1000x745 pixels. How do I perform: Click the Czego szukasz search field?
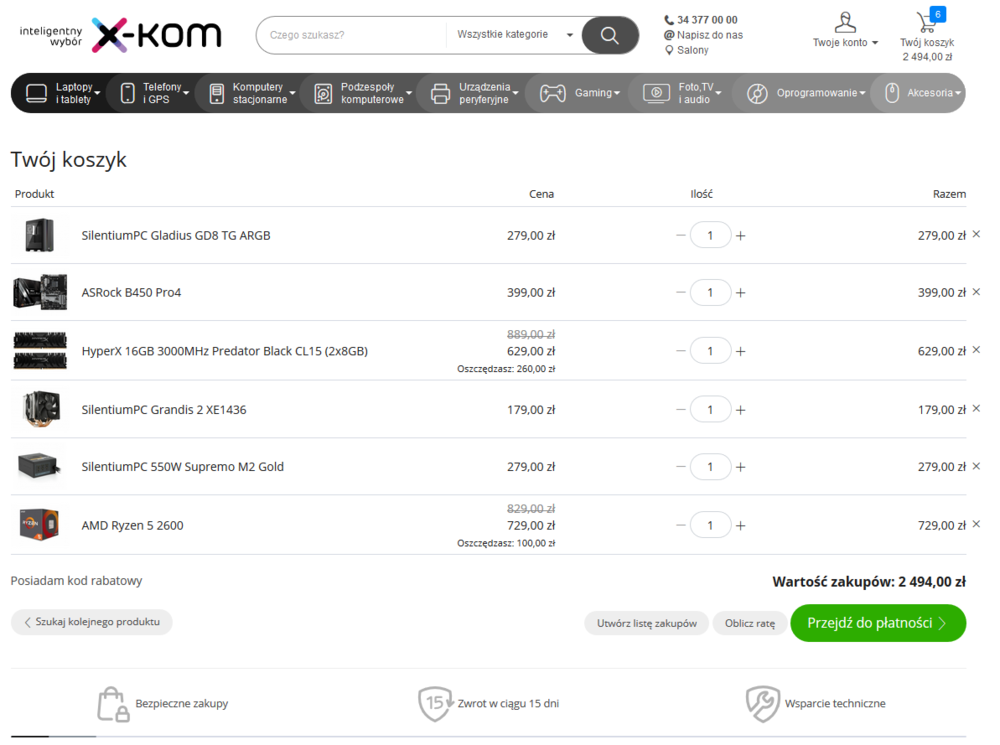pos(353,35)
